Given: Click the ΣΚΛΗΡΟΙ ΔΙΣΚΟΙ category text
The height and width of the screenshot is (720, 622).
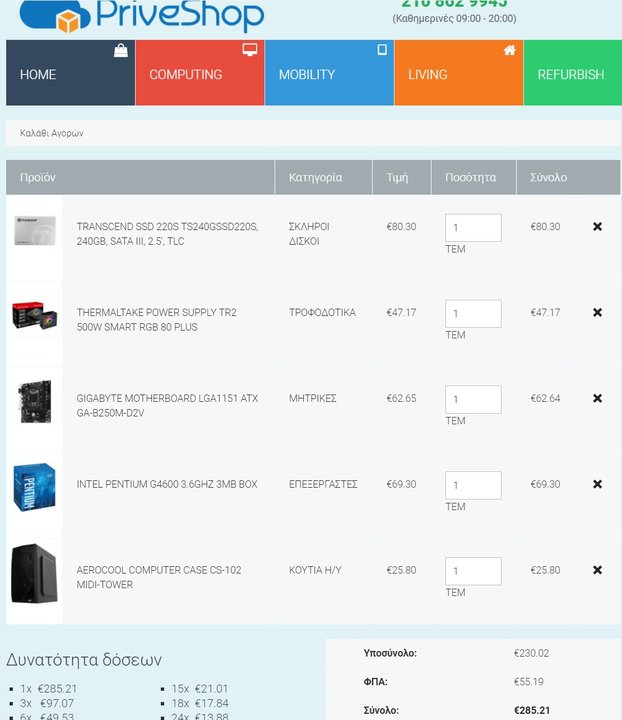Looking at the screenshot, I should tap(309, 234).
